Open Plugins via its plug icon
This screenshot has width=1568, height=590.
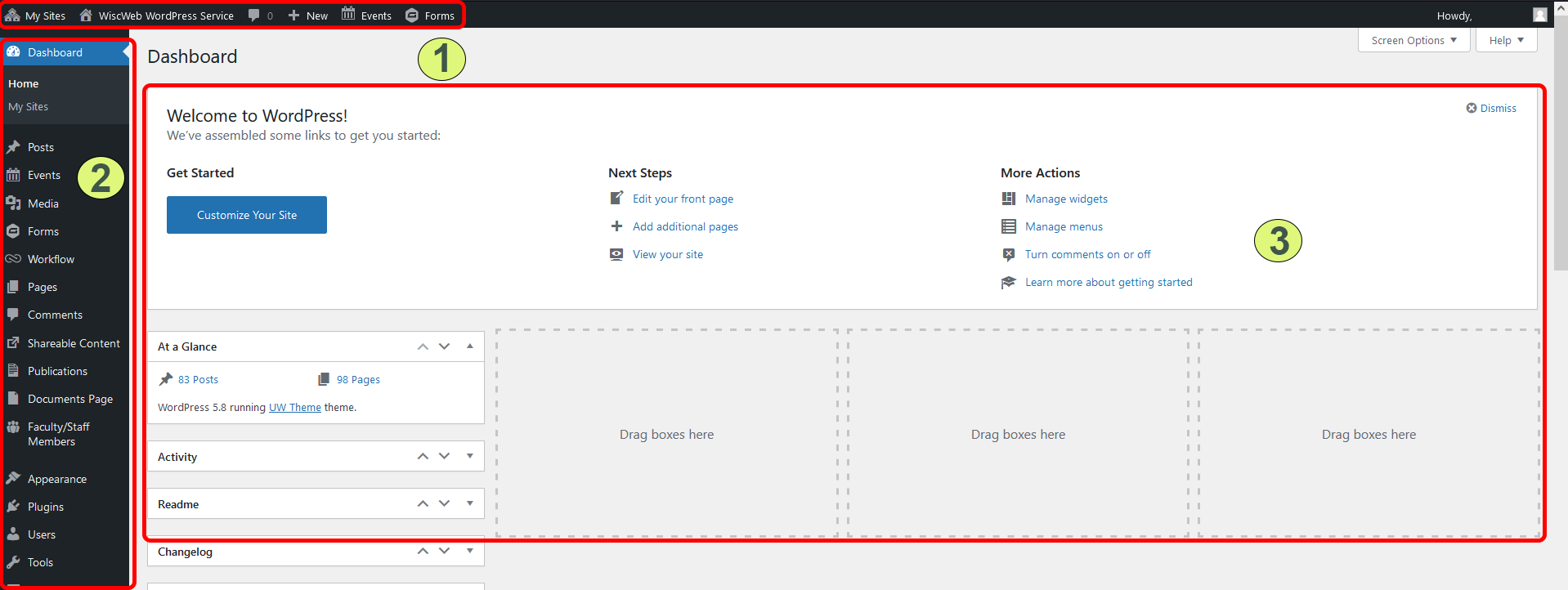(13, 507)
